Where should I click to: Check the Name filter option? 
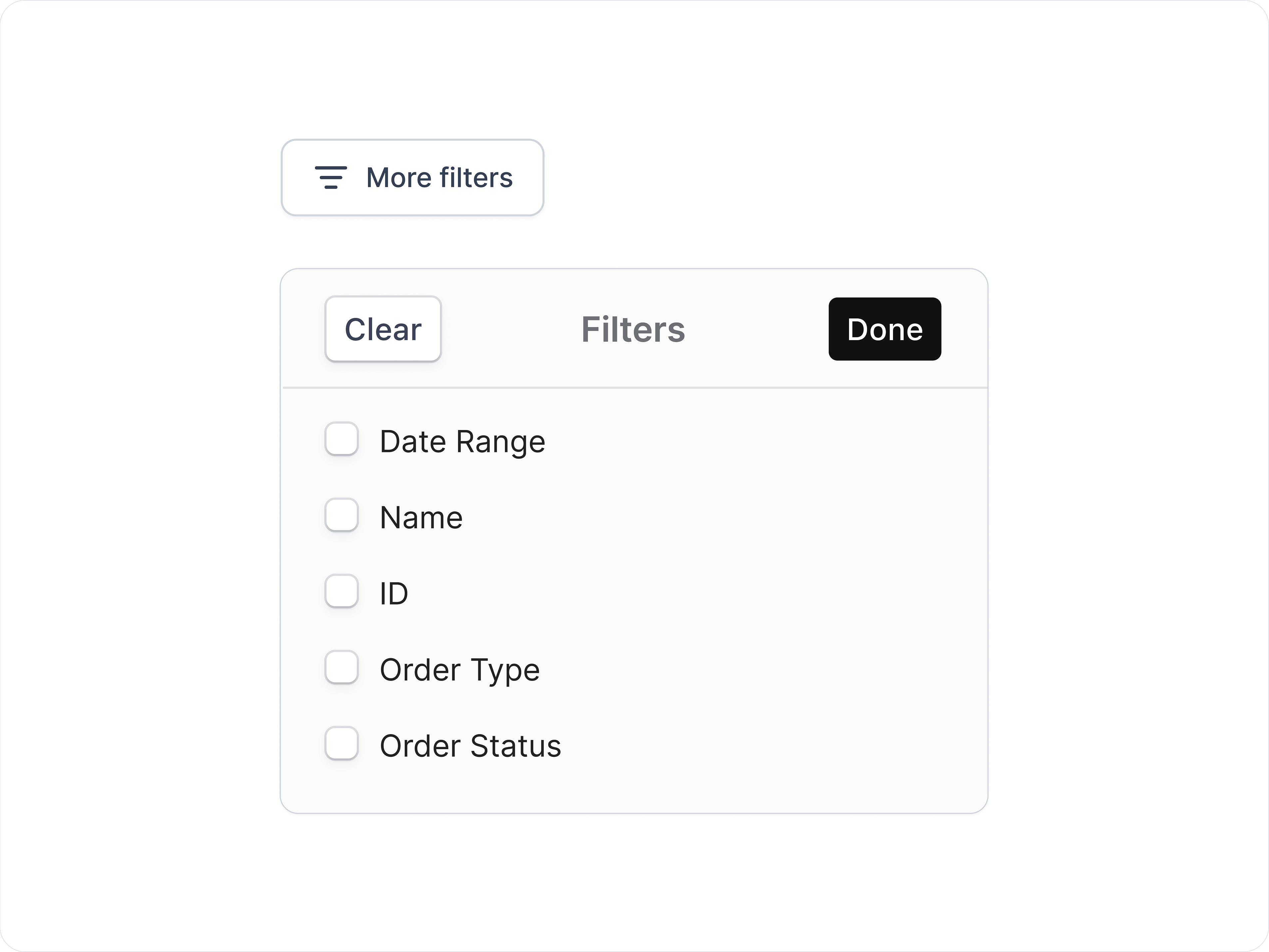(x=341, y=516)
